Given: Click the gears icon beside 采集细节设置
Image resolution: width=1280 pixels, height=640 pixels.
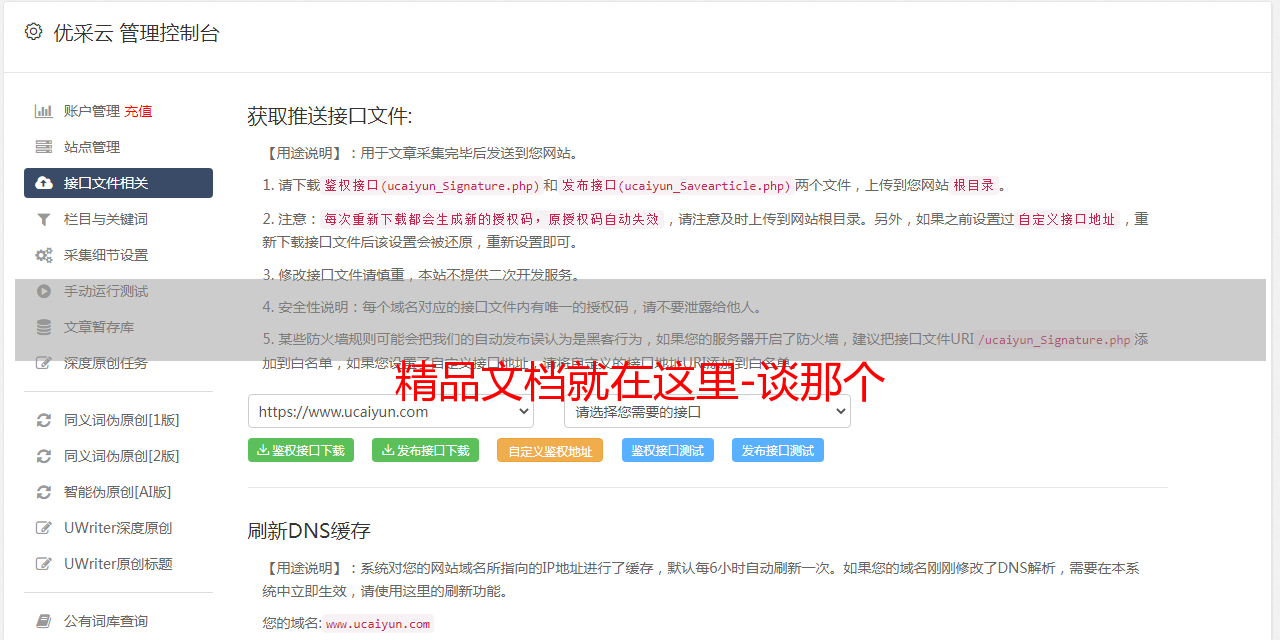Looking at the screenshot, I should [44, 255].
